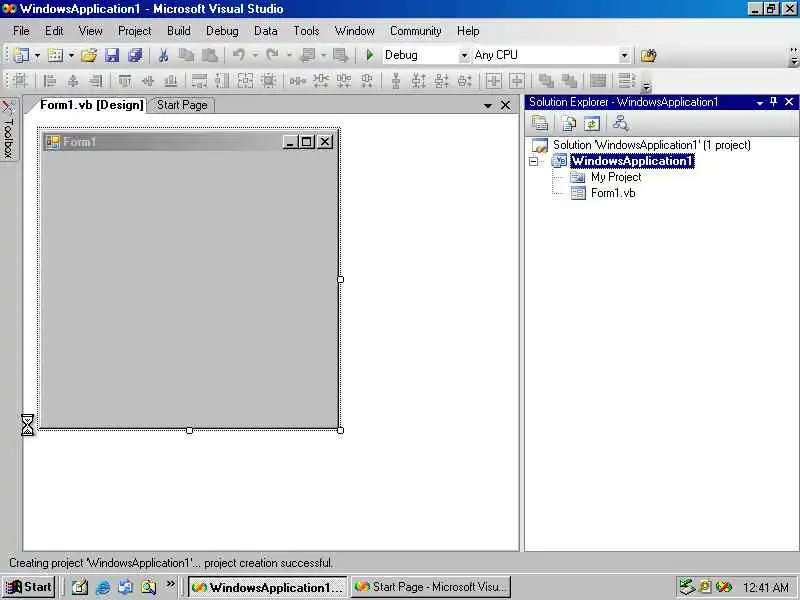
Task: Click the Cut scissors icon
Action: pos(163,55)
